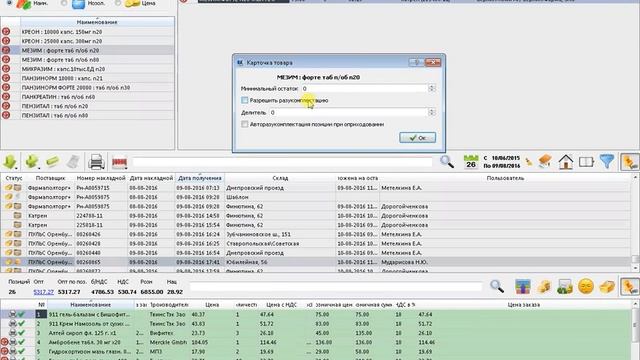
Task: Click the yellow price tag icon
Action: point(607,287)
